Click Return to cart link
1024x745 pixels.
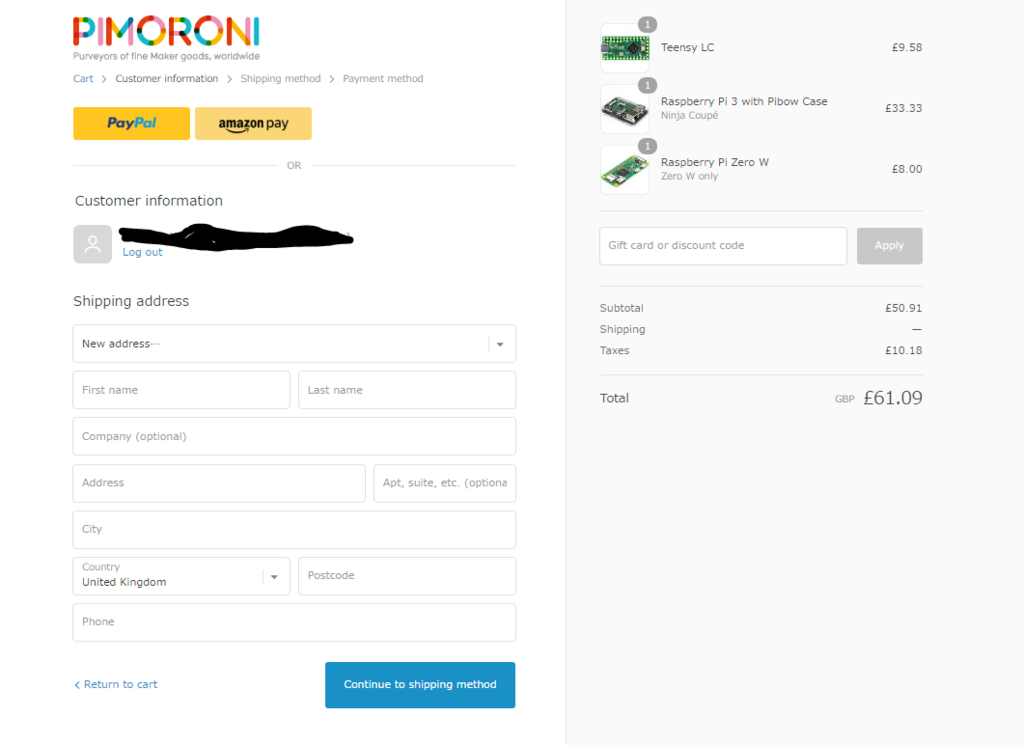coord(116,684)
